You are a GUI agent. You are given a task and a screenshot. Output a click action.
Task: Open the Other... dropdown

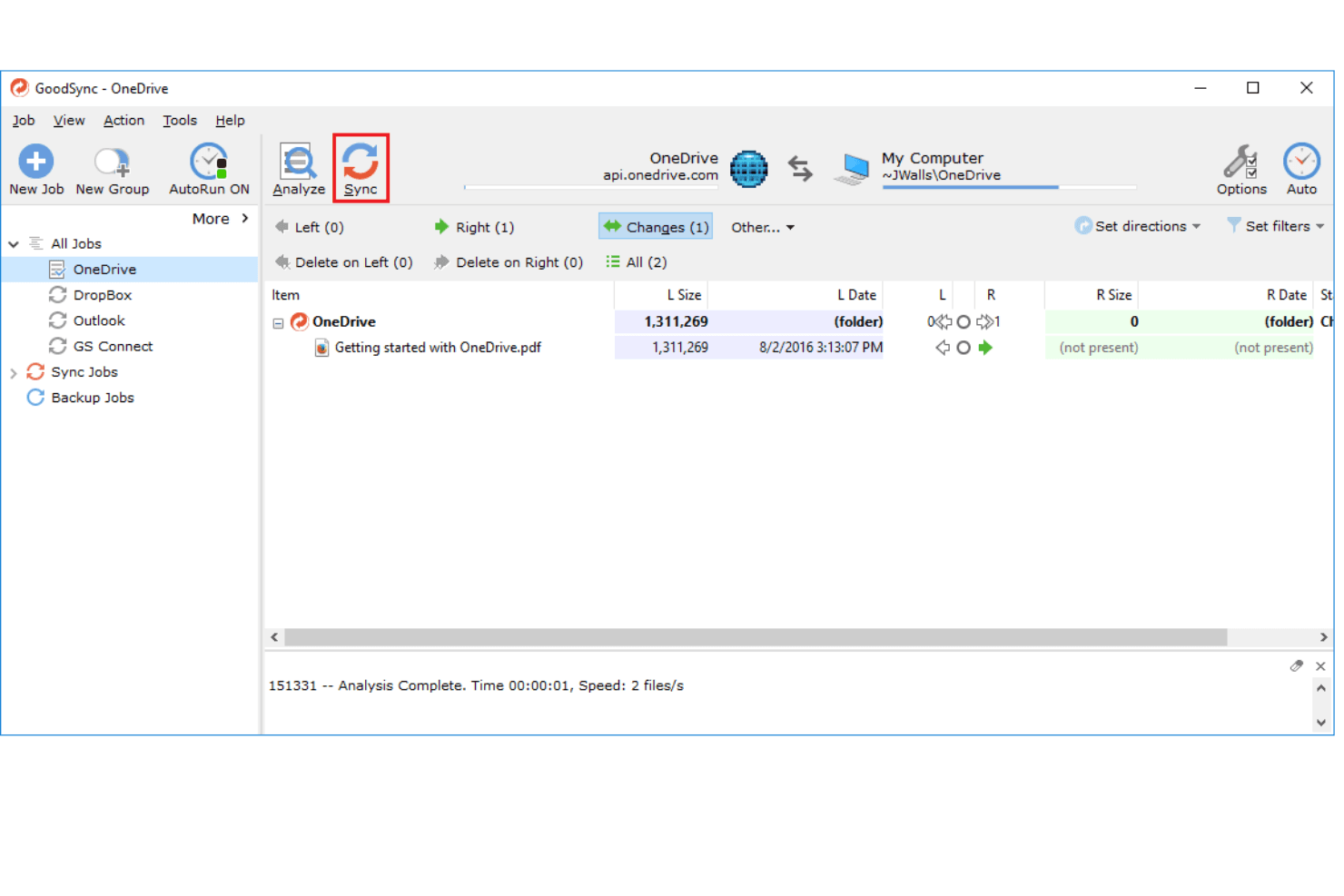[763, 227]
